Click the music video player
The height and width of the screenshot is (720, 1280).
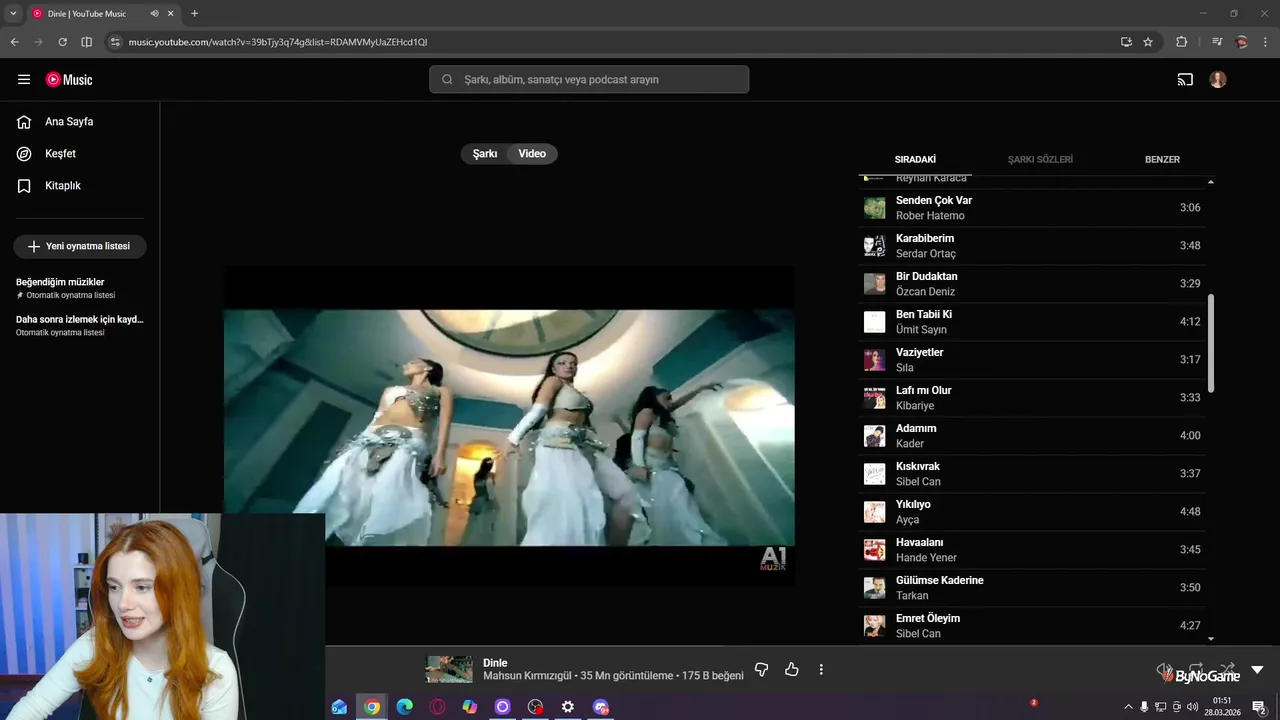click(x=509, y=426)
